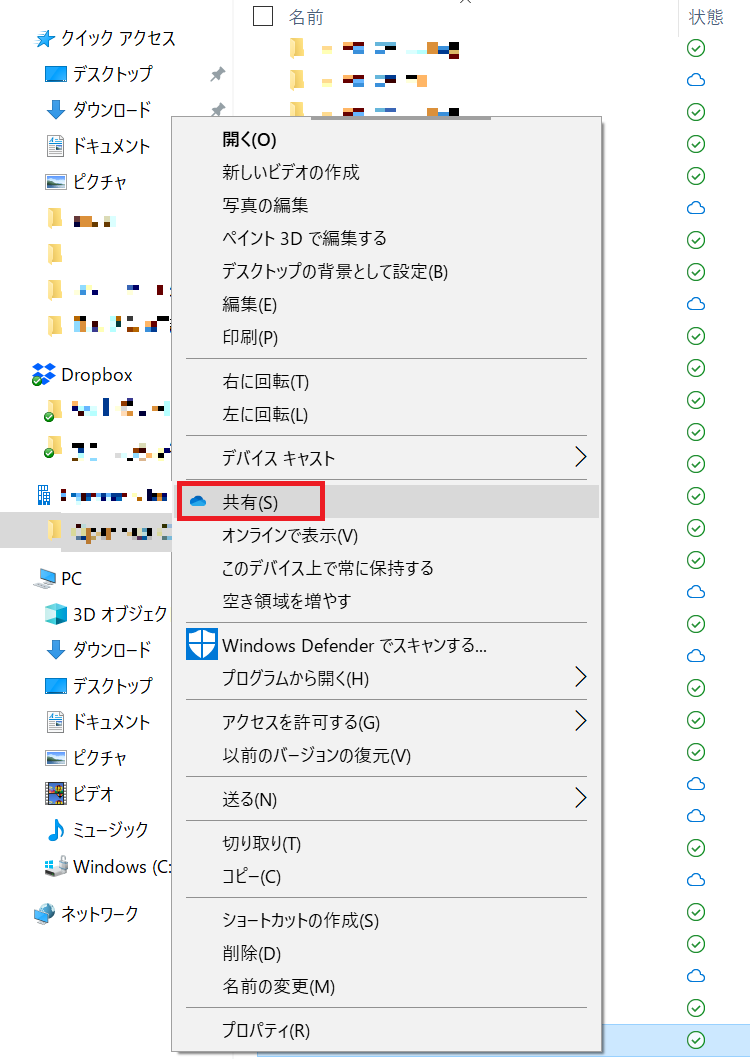750x1059 pixels.
Task: Select Dropbox tree label
Action: click(97, 375)
